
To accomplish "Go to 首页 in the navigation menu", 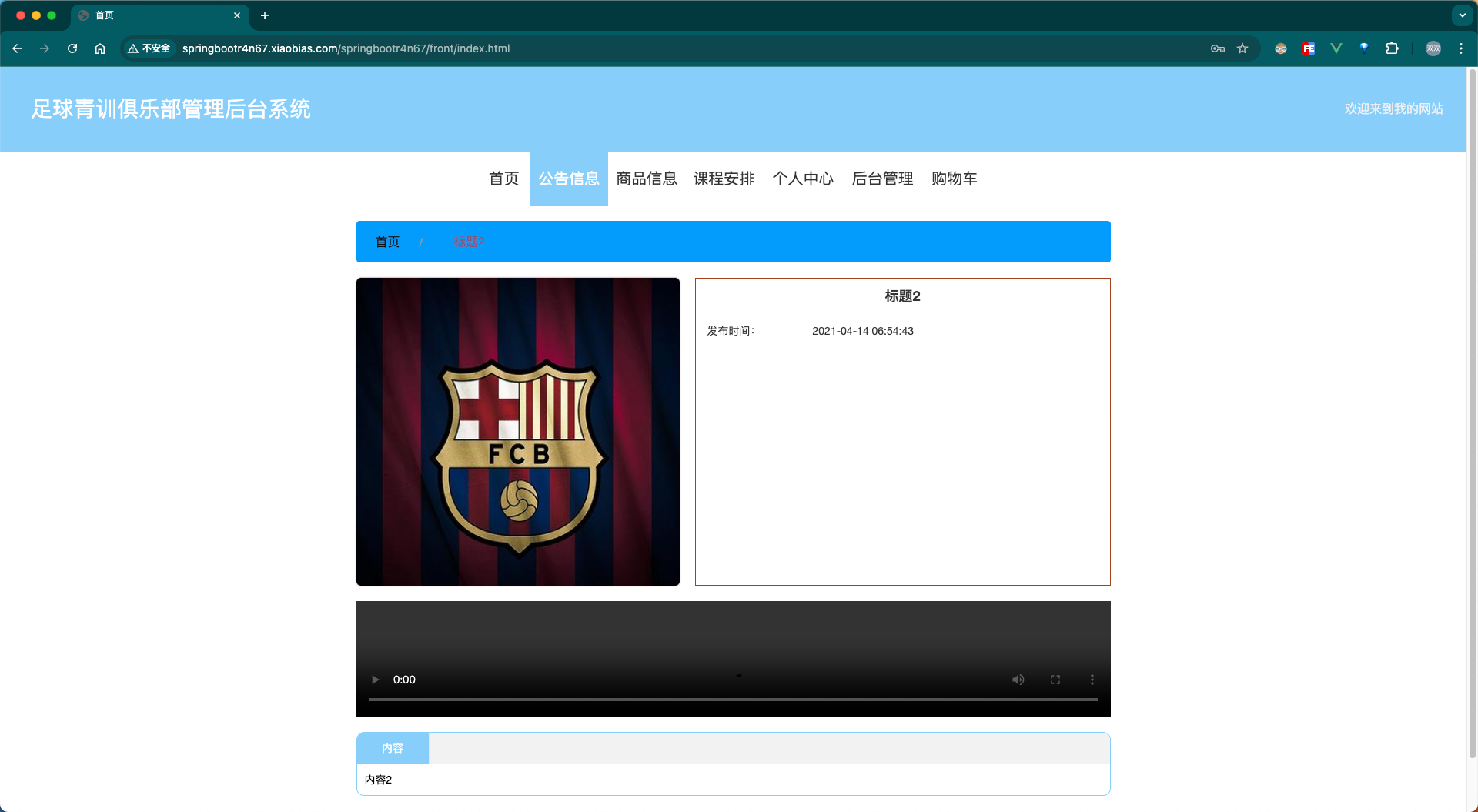I will coord(504,179).
